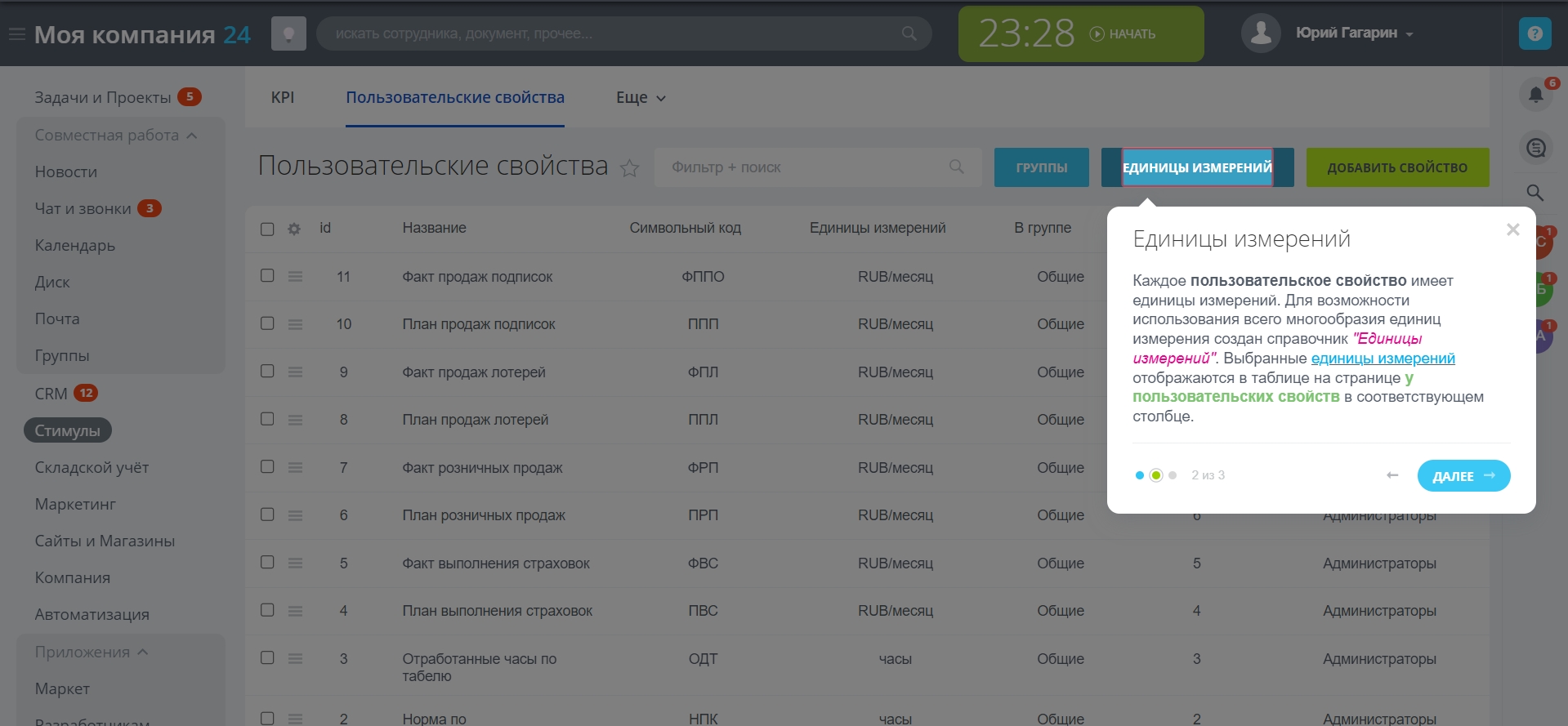Toggle the select-all checkbox in table header
Viewport: 1568px width, 726px height.
pos(267,229)
